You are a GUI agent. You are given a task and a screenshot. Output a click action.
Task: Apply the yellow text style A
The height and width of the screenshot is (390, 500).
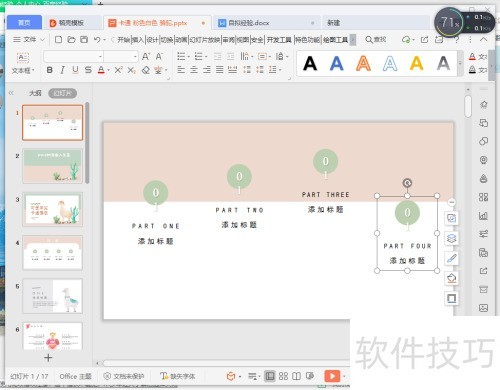tap(416, 63)
